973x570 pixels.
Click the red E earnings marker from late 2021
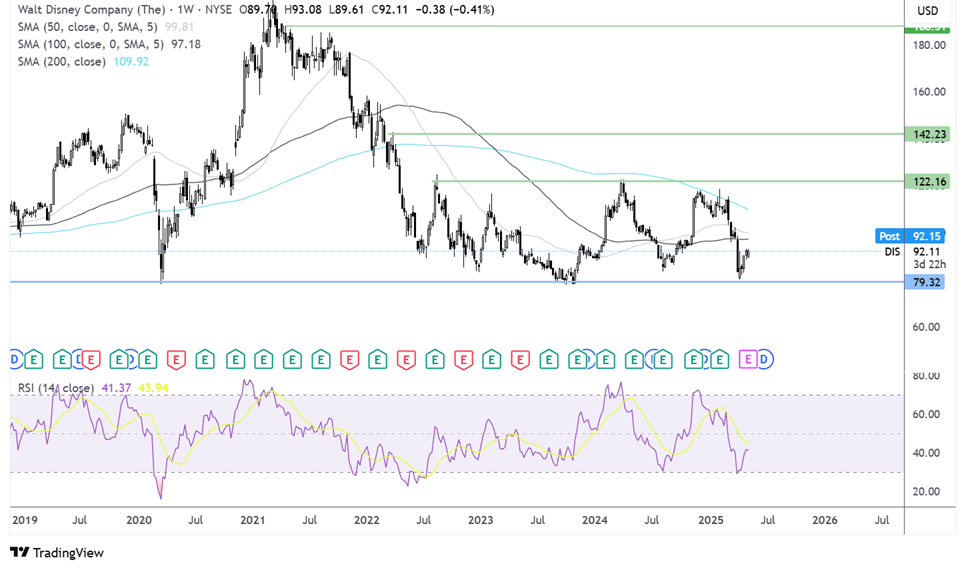point(349,359)
